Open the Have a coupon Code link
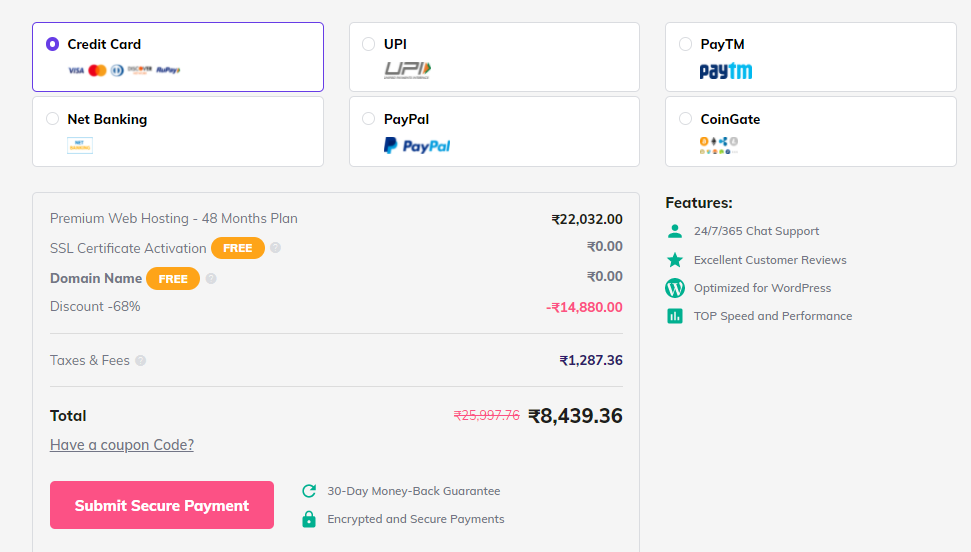Image resolution: width=971 pixels, height=552 pixels. click(122, 445)
